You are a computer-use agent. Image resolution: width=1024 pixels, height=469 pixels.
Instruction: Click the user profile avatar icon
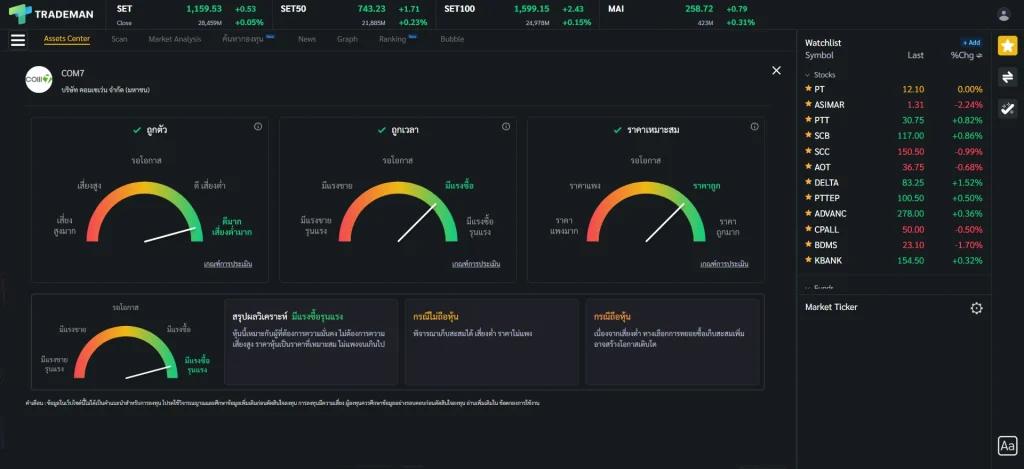coord(1004,14)
